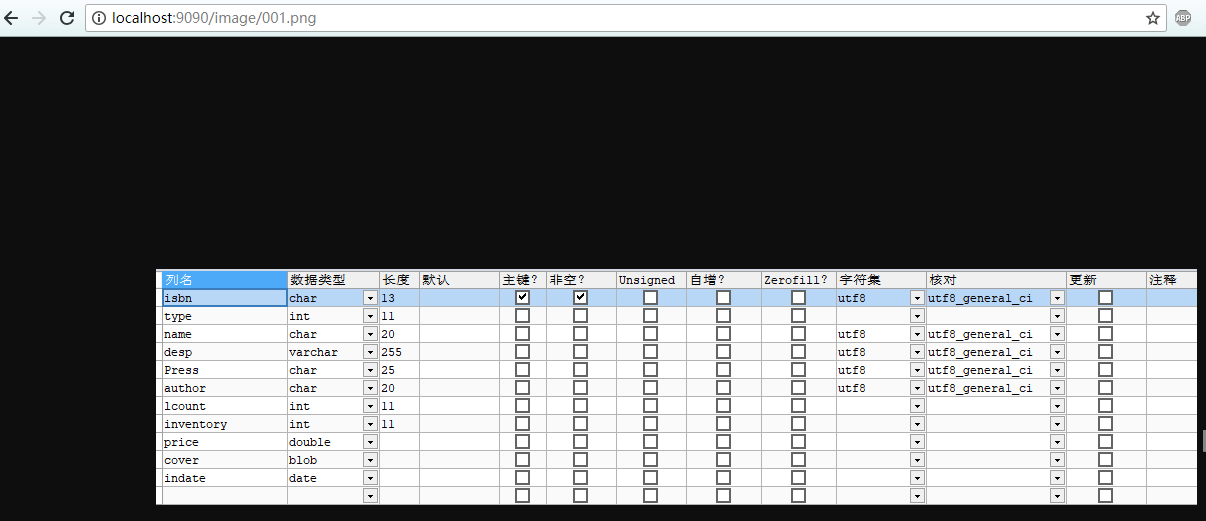
Task: Click the 字符集 column header
Action: [x=881, y=280]
